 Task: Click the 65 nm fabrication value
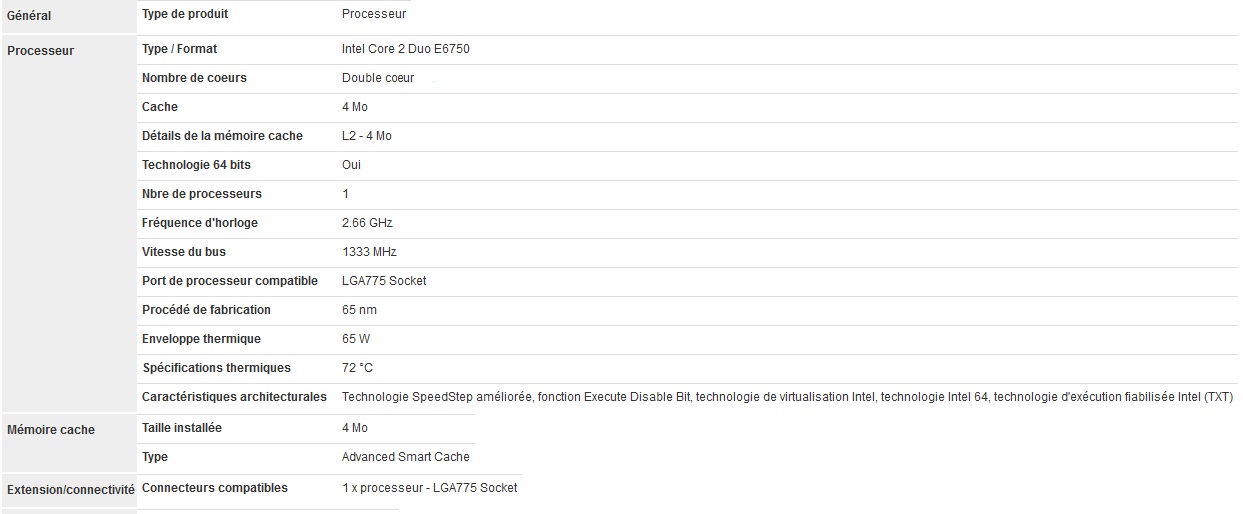pos(359,310)
